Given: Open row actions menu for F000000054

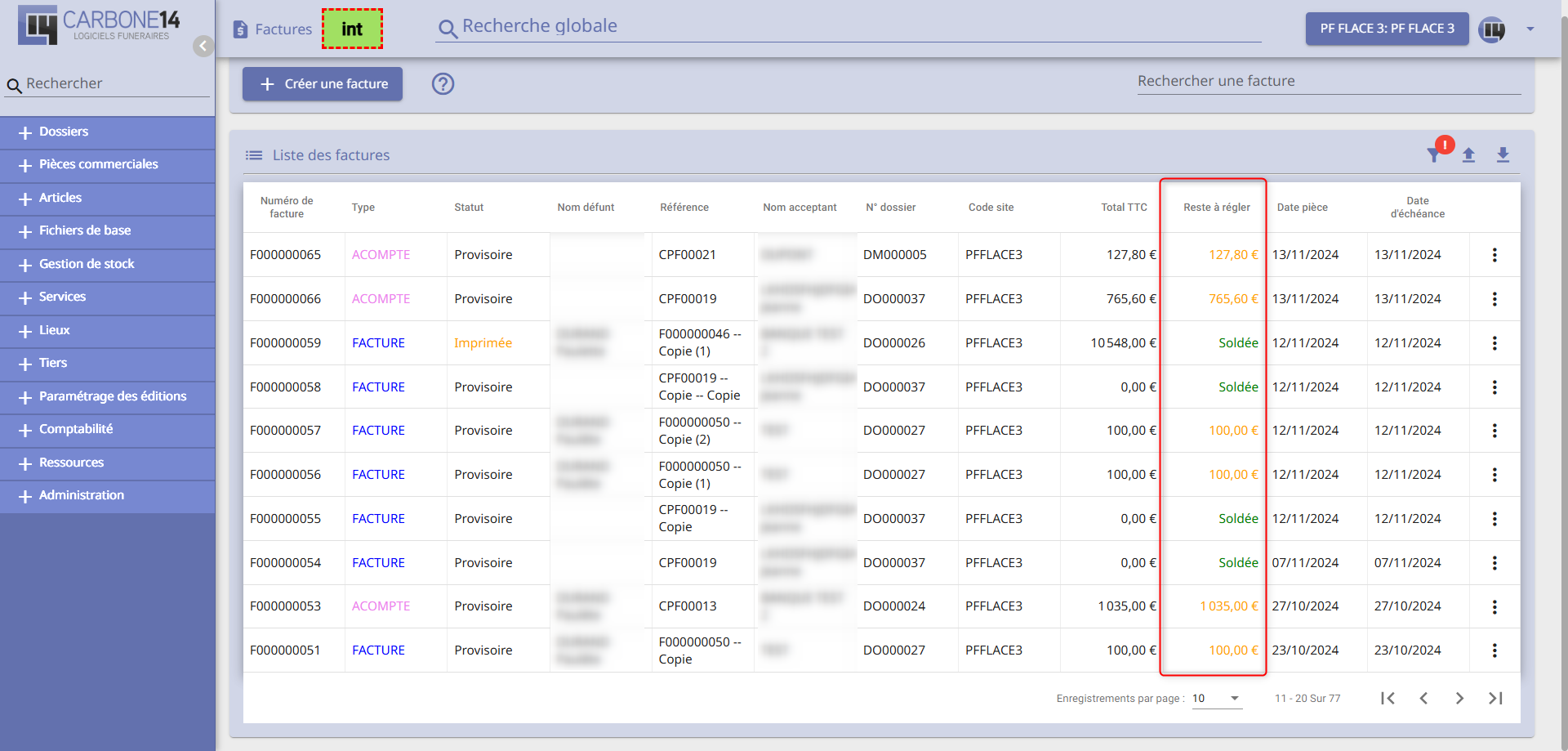Looking at the screenshot, I should [x=1494, y=563].
